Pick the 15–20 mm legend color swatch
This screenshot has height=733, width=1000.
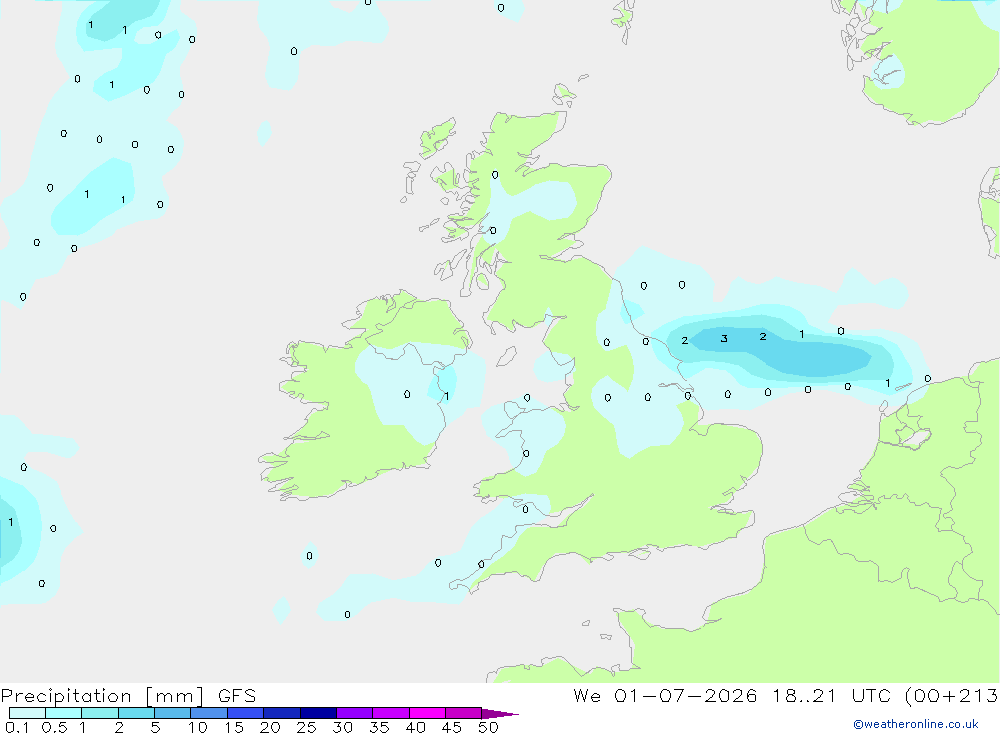[245, 713]
